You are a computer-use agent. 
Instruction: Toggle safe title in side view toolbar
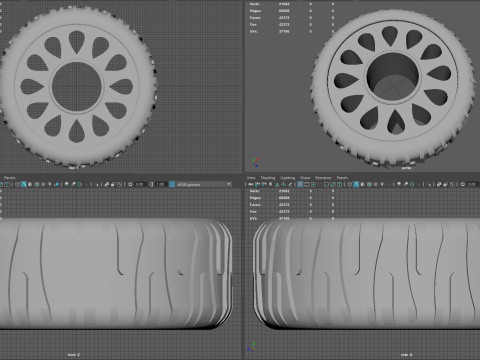(x=339, y=184)
